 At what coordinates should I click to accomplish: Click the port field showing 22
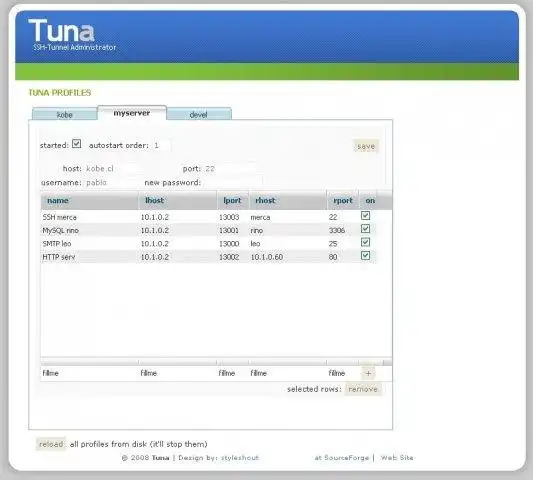tap(229, 169)
